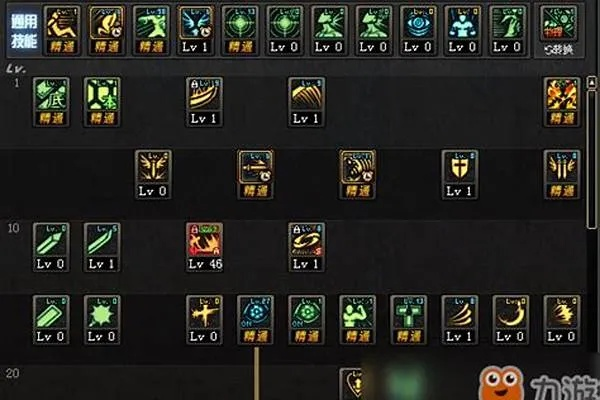The height and width of the screenshot is (400, 600).
Task: Select the locked golden swirl skill Lv 1
Action: (x=307, y=247)
